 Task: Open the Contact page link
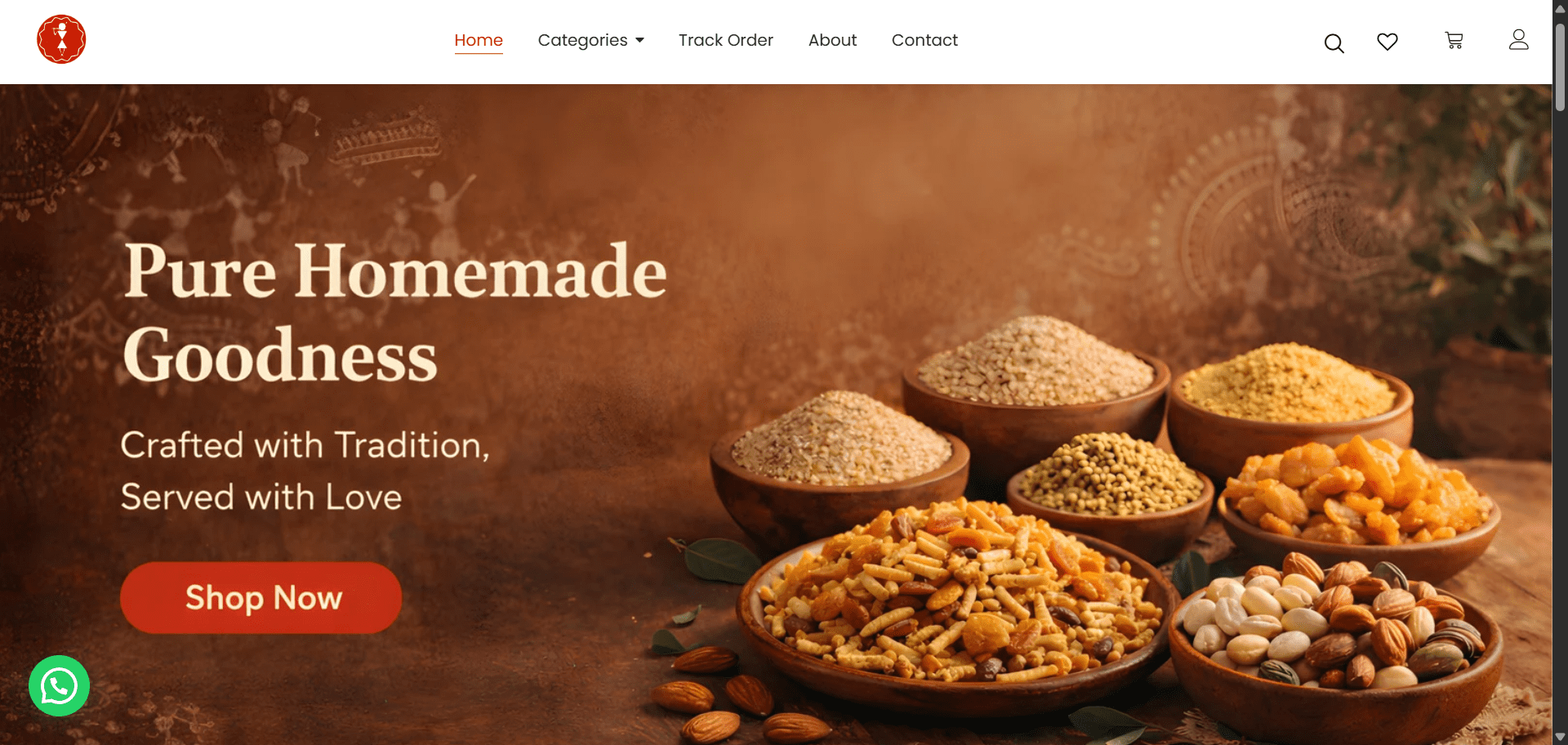924,40
